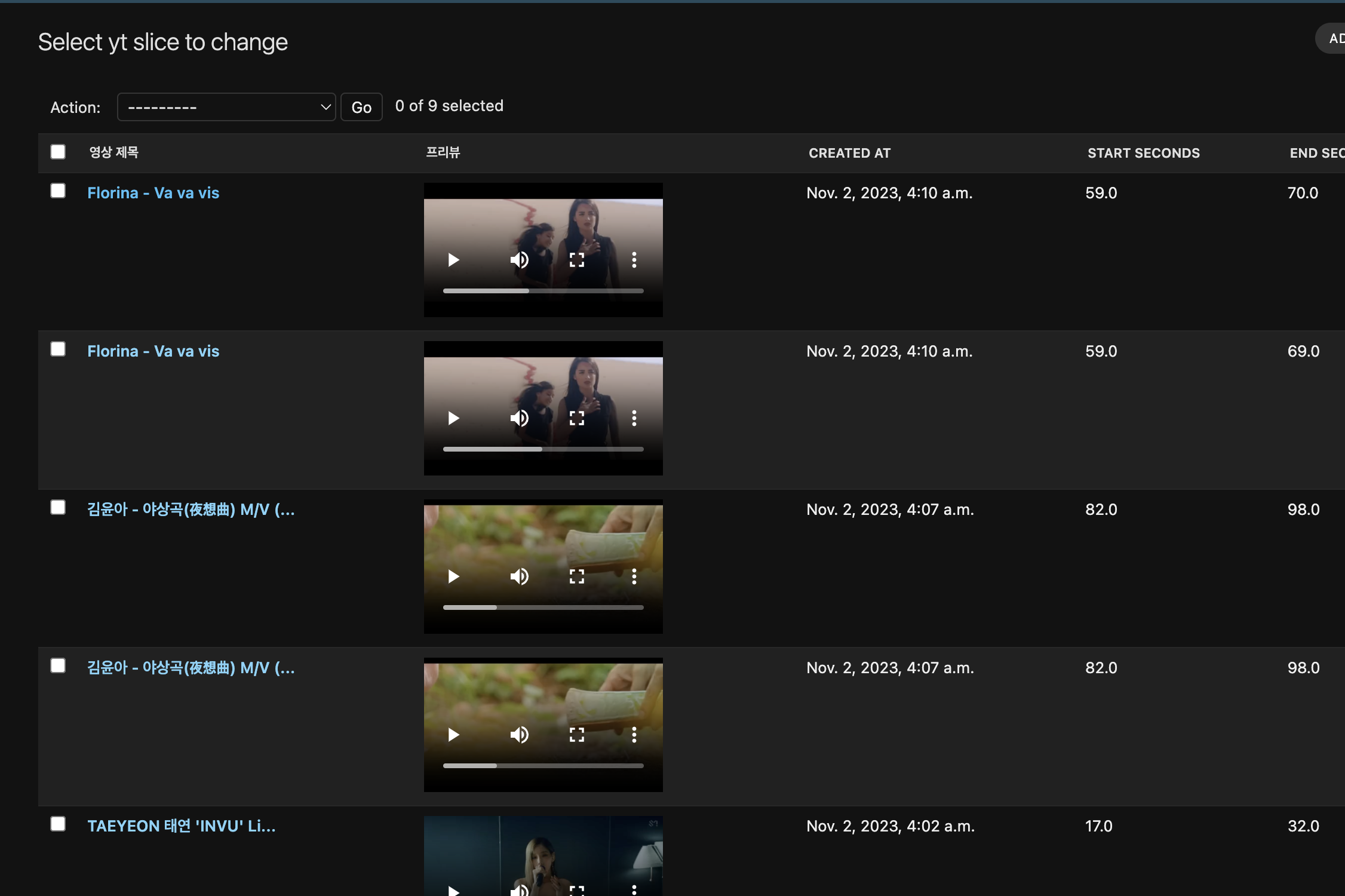Seek on the first video's progress bar
This screenshot has width=1345, height=896.
pos(543,291)
